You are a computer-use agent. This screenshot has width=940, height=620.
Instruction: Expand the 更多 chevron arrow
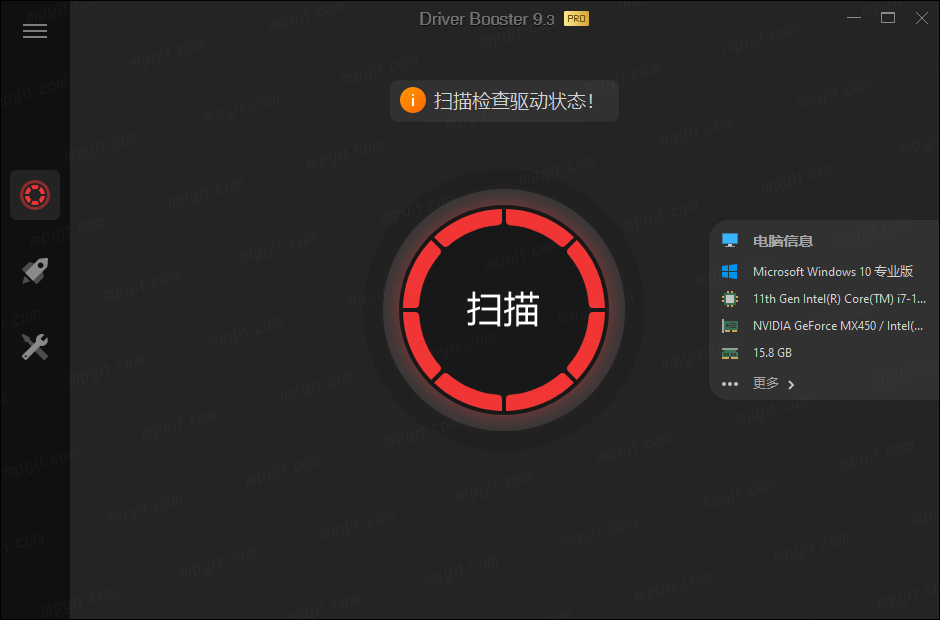791,384
